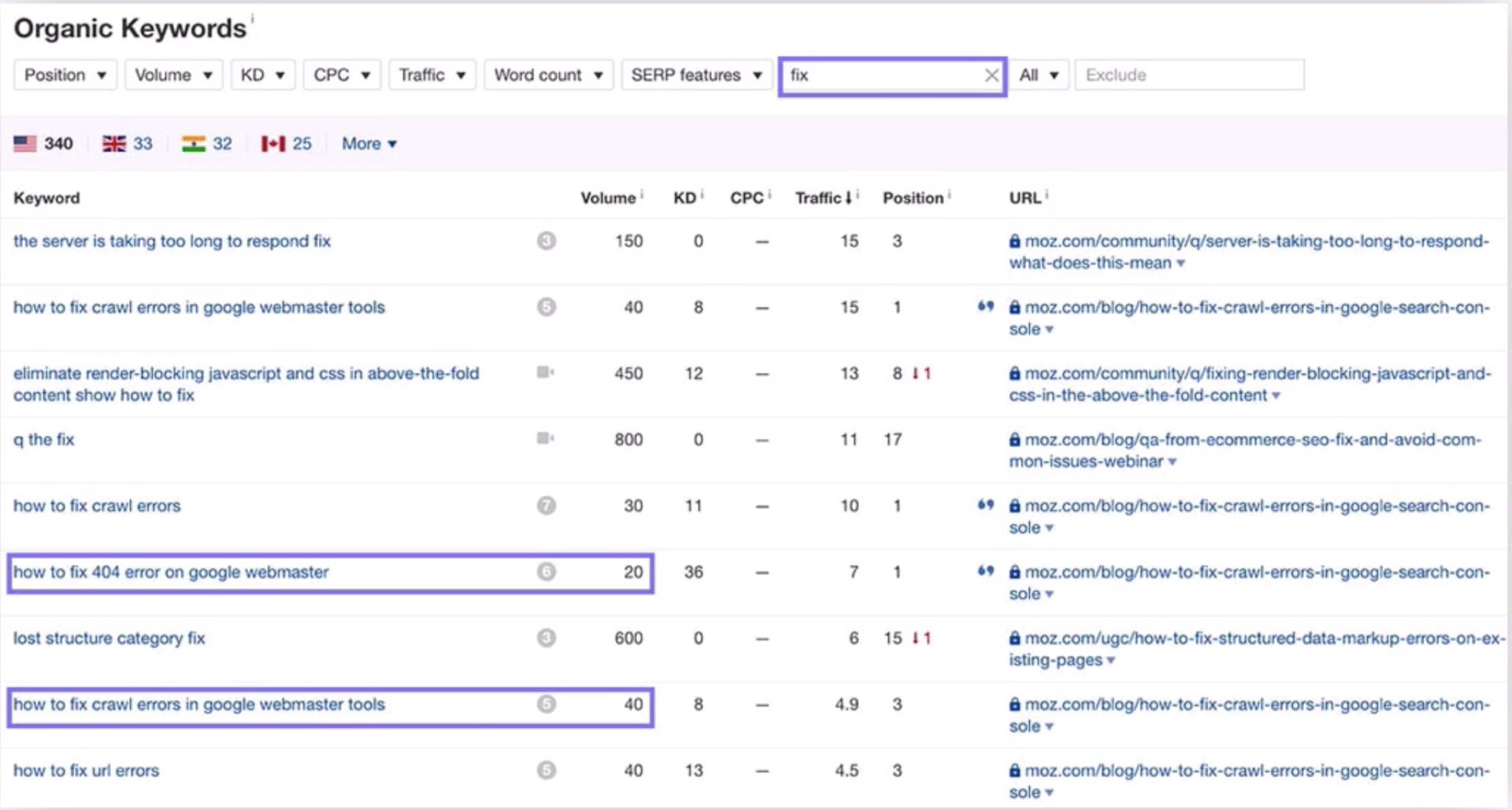This screenshot has width=1512, height=810.
Task: Click video SERP icon for 'q the fix'
Action: pyautogui.click(x=545, y=438)
